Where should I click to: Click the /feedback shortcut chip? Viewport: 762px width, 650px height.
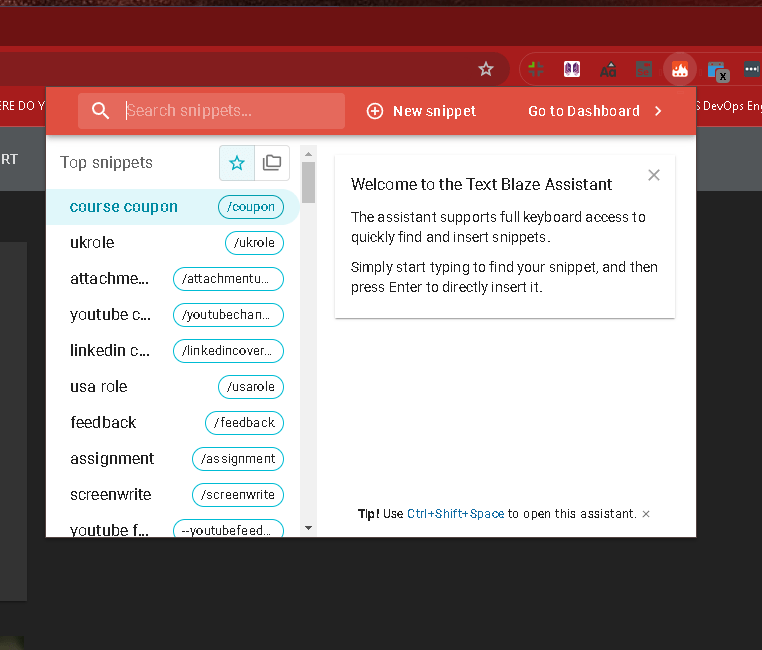pos(244,423)
